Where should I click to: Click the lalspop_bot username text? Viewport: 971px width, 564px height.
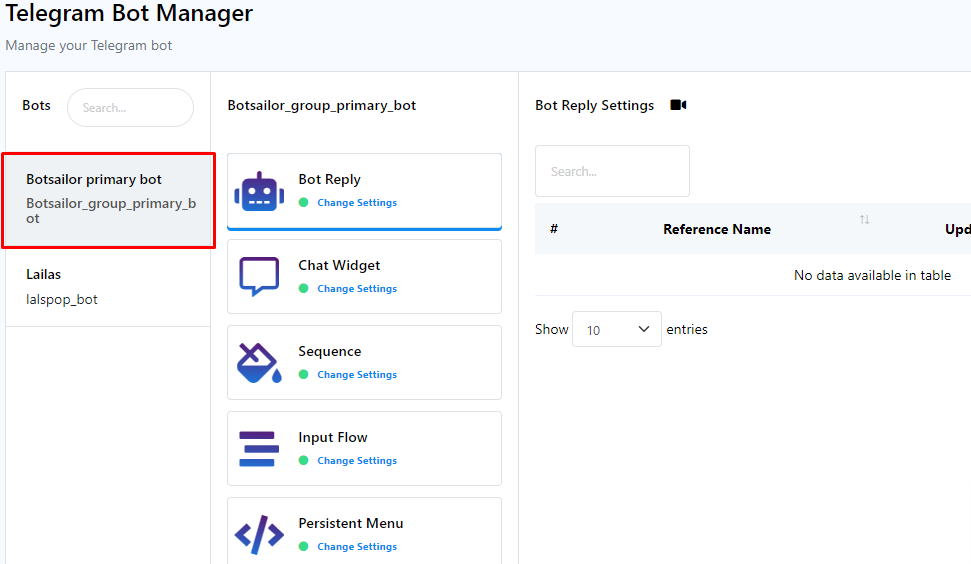(x=62, y=300)
